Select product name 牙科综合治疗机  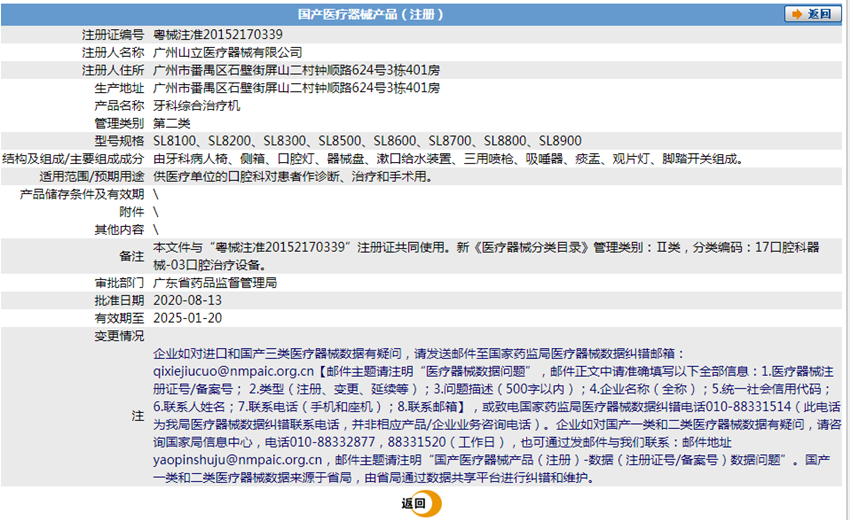pyautogui.click(x=196, y=106)
